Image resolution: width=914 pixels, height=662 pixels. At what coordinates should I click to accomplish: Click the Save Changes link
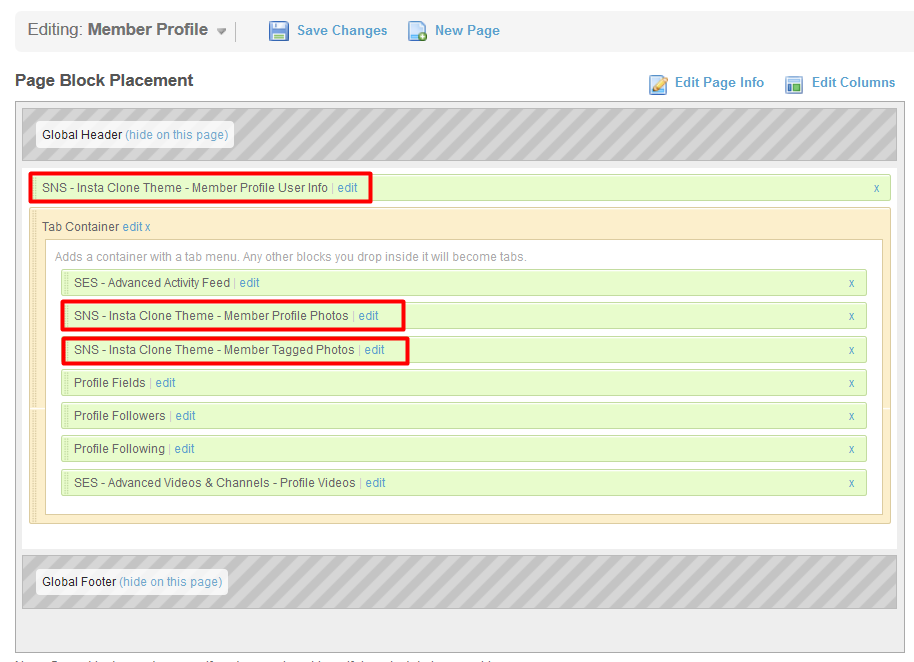pos(342,31)
